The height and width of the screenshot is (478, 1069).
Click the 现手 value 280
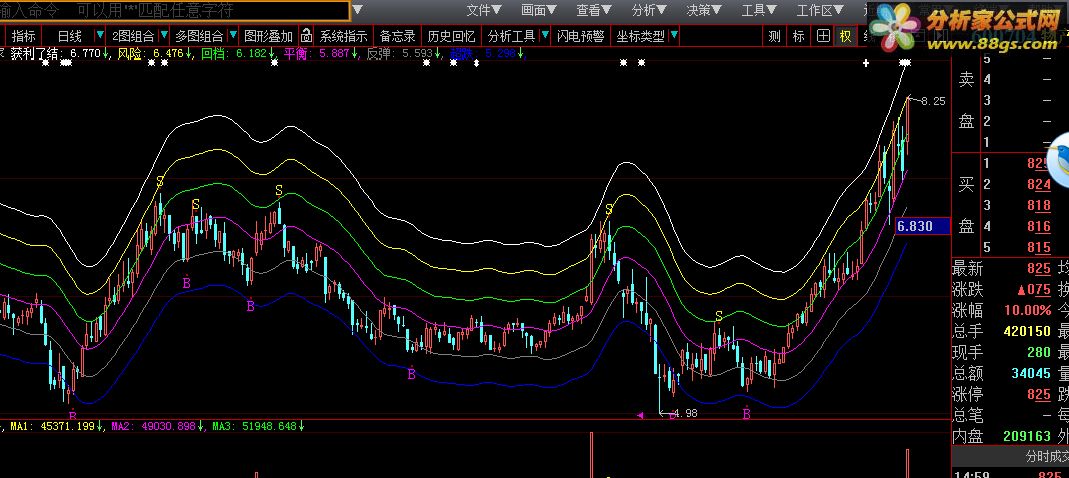(1038, 353)
